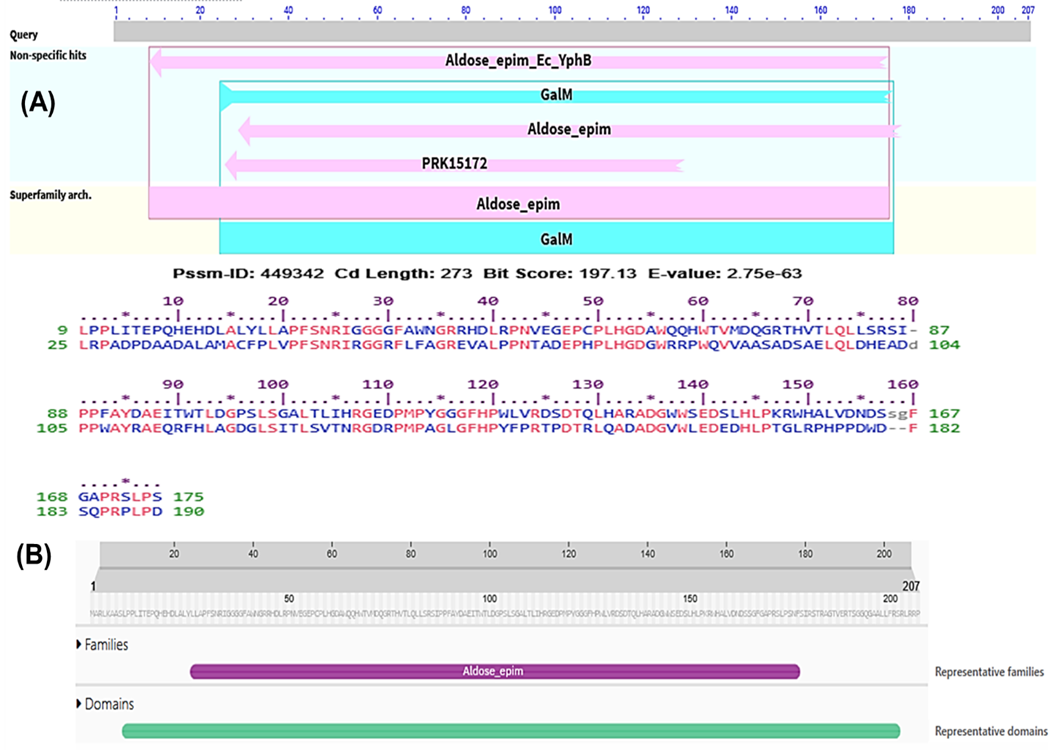Click position 100 on the query ruler
1049x750 pixels.
pyautogui.click(x=555, y=9)
